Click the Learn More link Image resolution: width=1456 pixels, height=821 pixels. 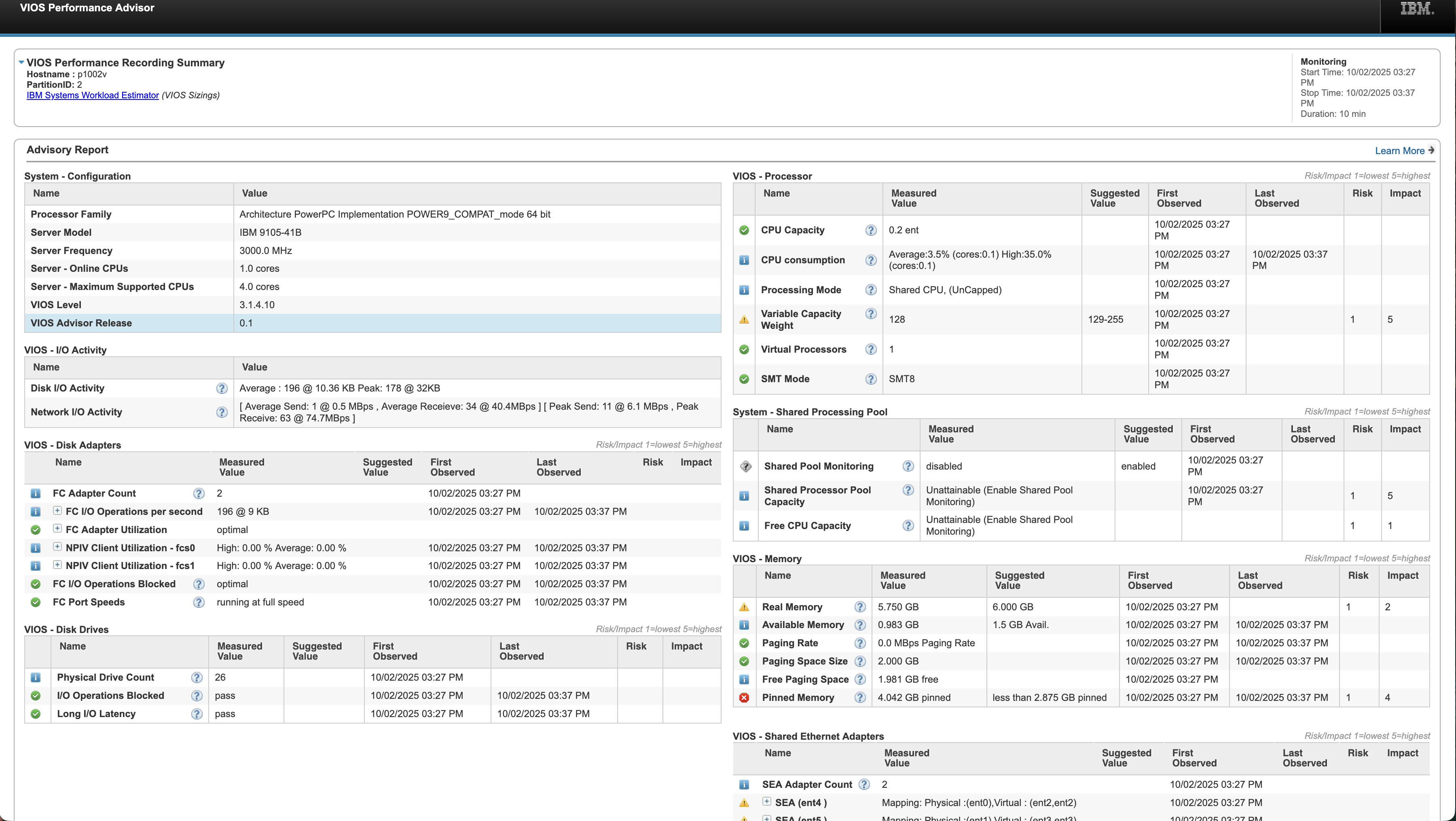click(x=1399, y=150)
